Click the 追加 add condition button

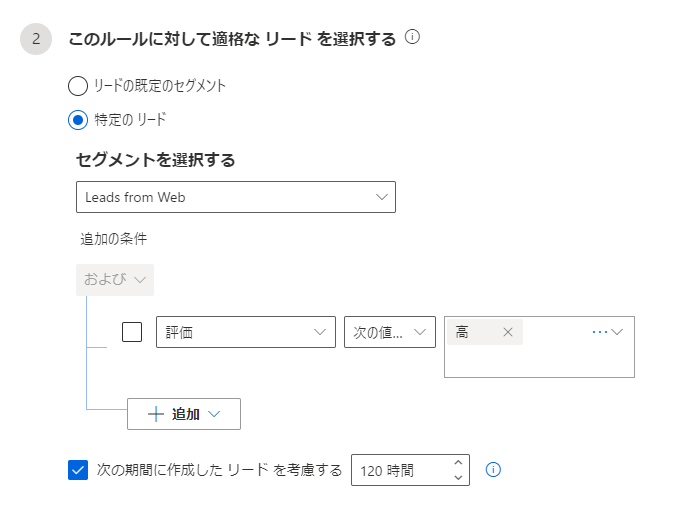click(x=184, y=414)
